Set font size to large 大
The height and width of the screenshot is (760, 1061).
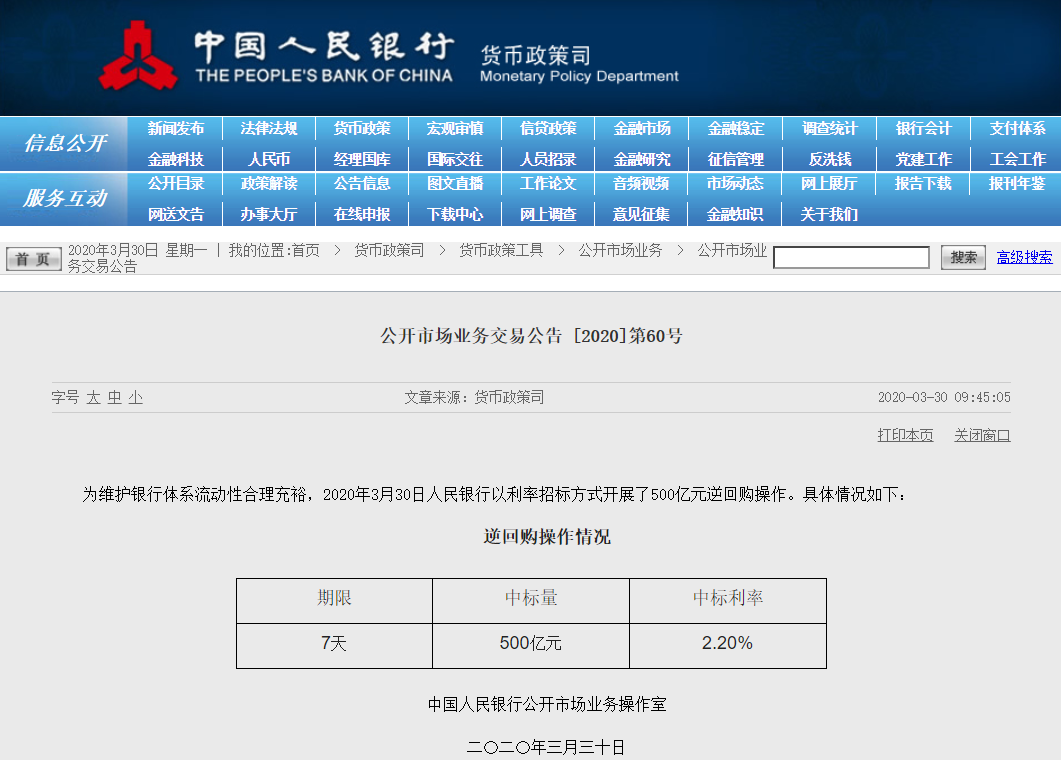click(x=93, y=398)
